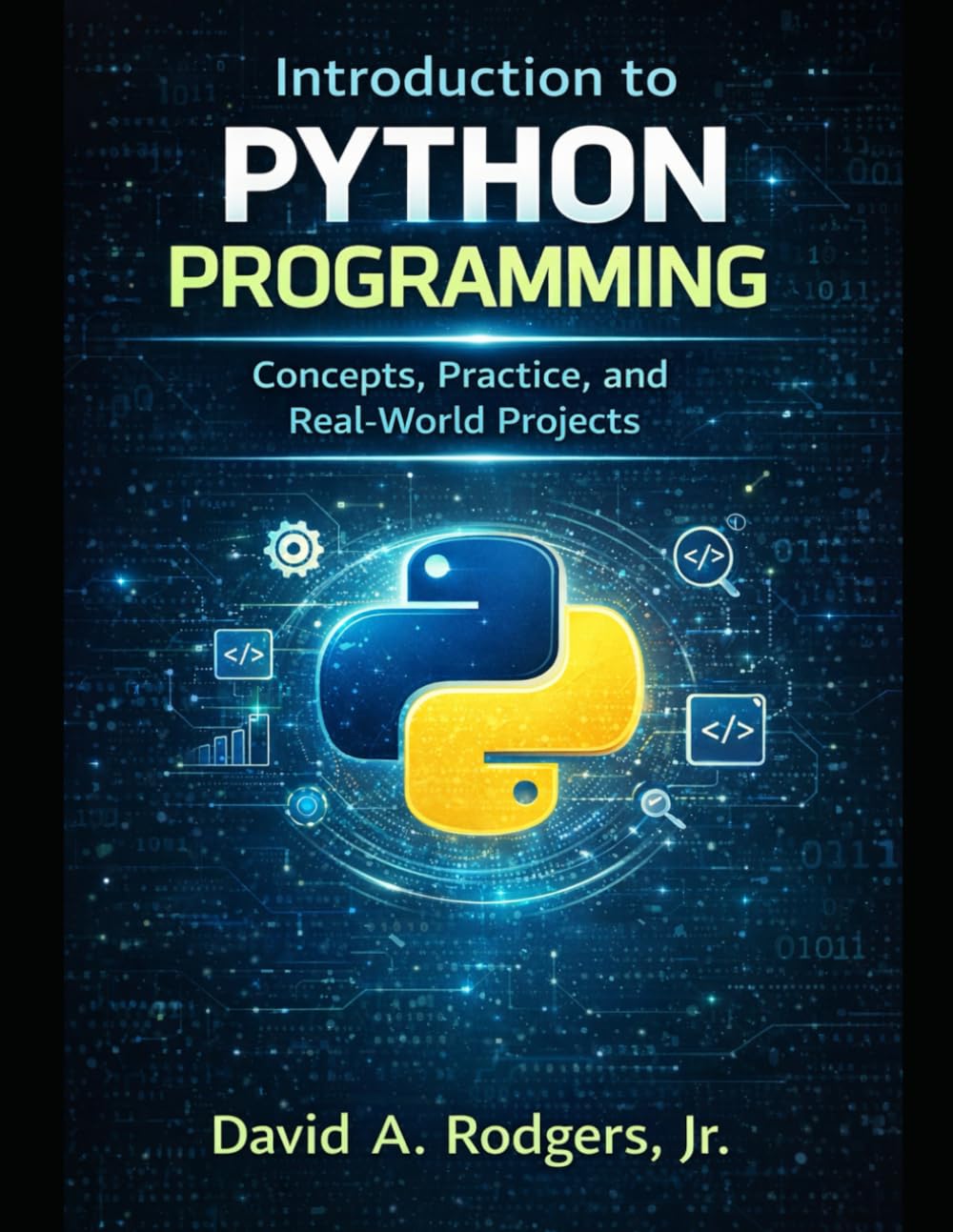
Task: Select the round code tag icon with magnifier handle
Action: pos(708,563)
